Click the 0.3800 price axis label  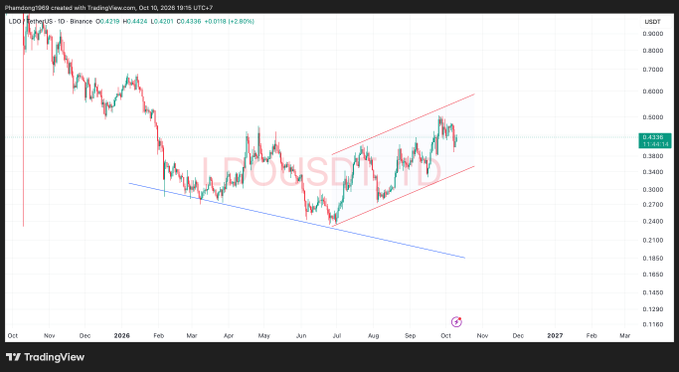pyautogui.click(x=653, y=156)
